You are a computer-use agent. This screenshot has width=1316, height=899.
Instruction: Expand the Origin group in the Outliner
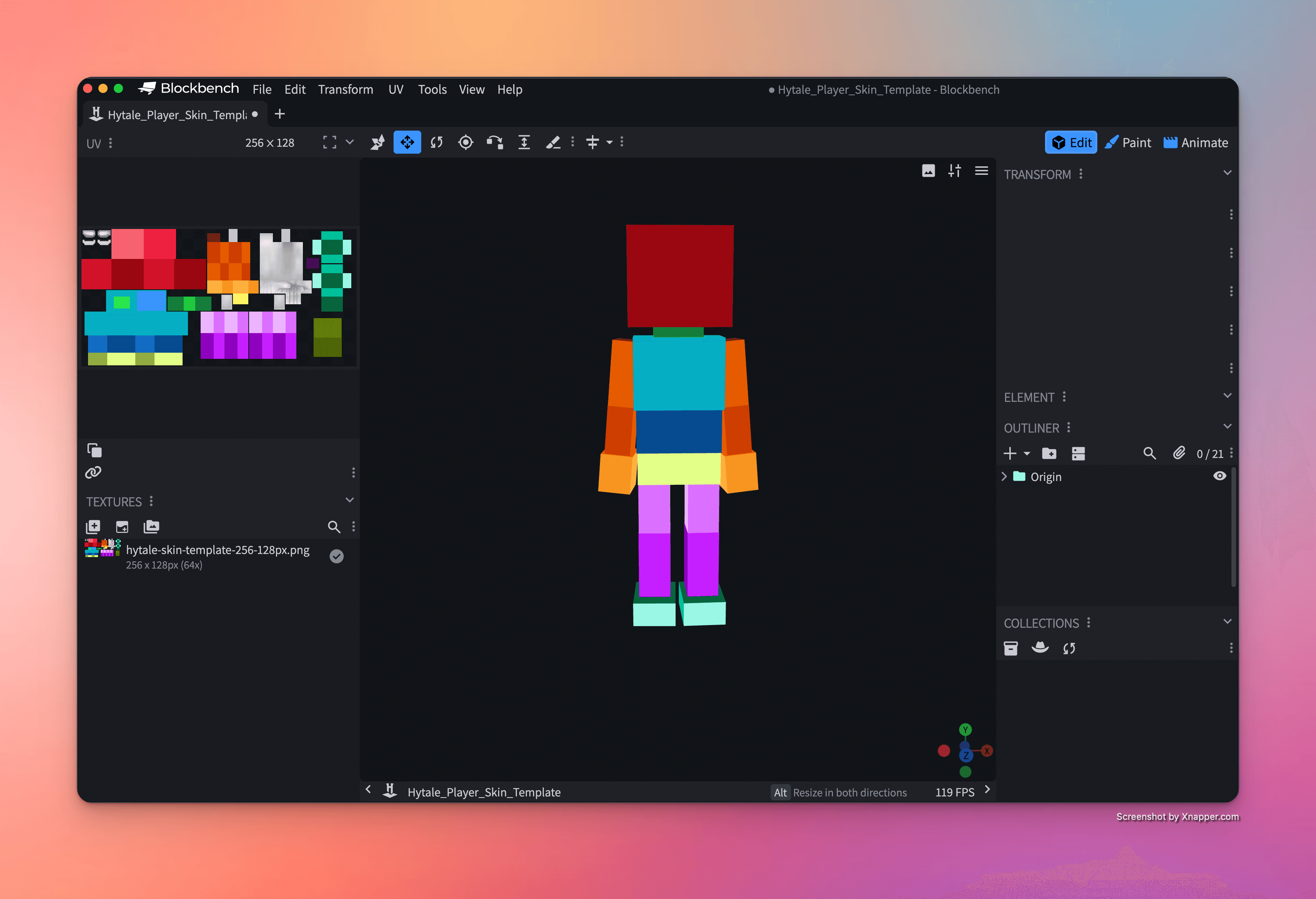pos(1004,476)
